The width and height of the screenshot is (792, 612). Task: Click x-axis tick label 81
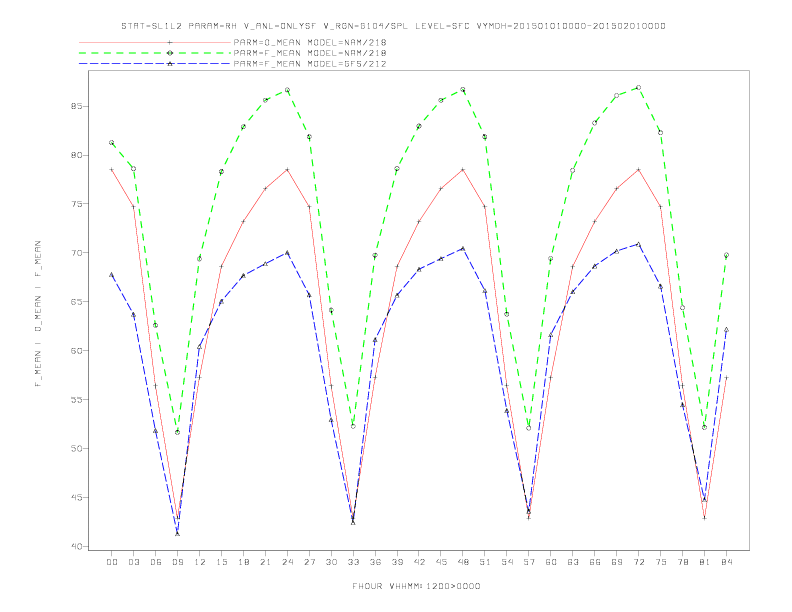pos(705,562)
